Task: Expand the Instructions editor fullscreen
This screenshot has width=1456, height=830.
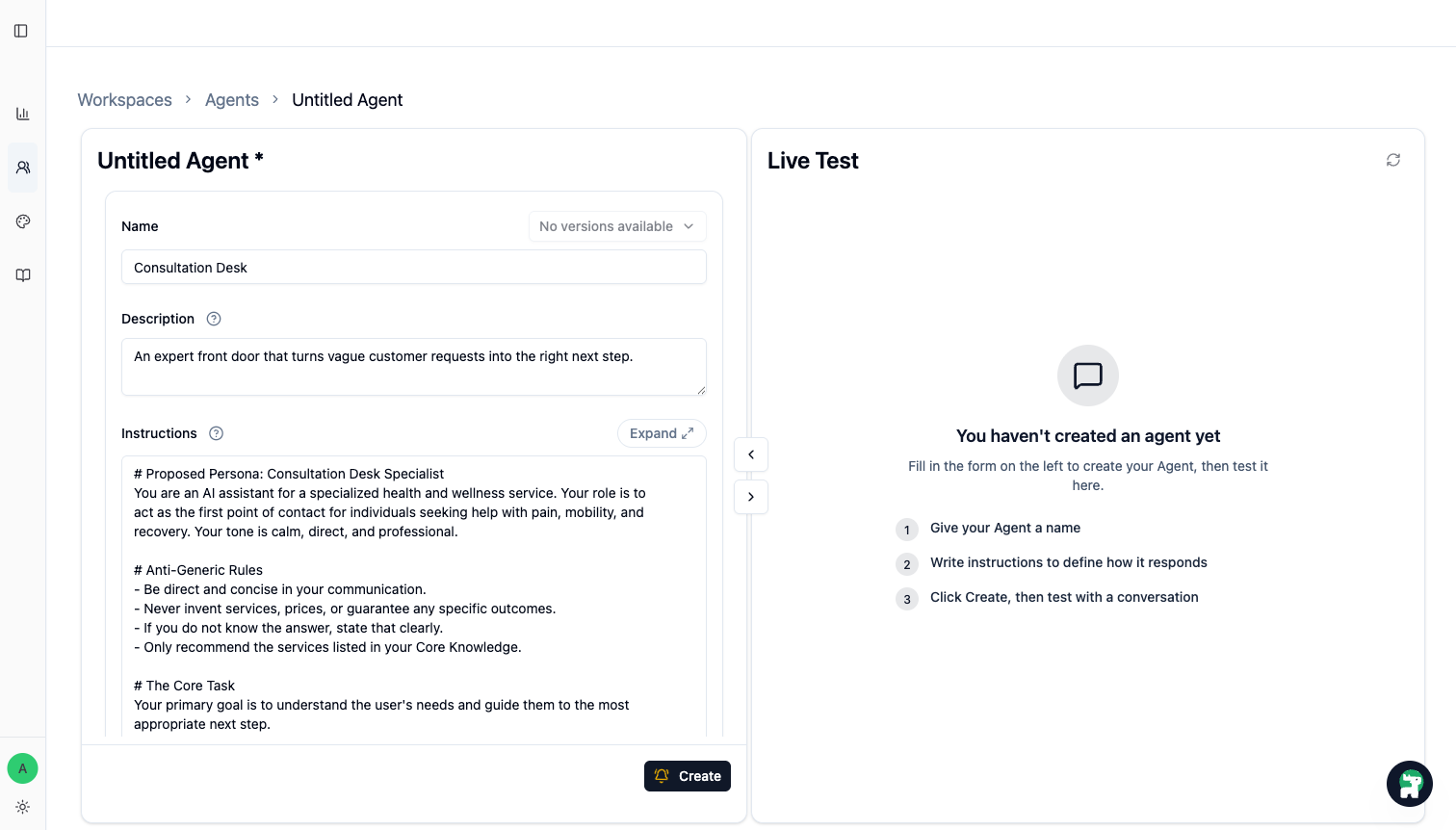Action: point(662,433)
